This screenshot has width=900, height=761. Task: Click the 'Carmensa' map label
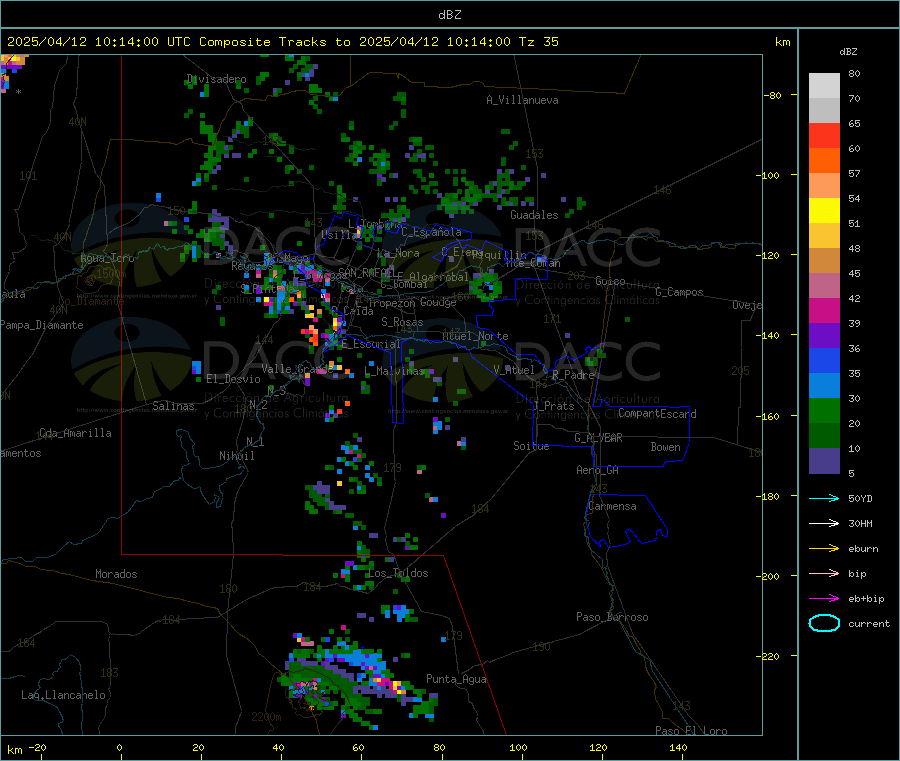[x=612, y=506]
